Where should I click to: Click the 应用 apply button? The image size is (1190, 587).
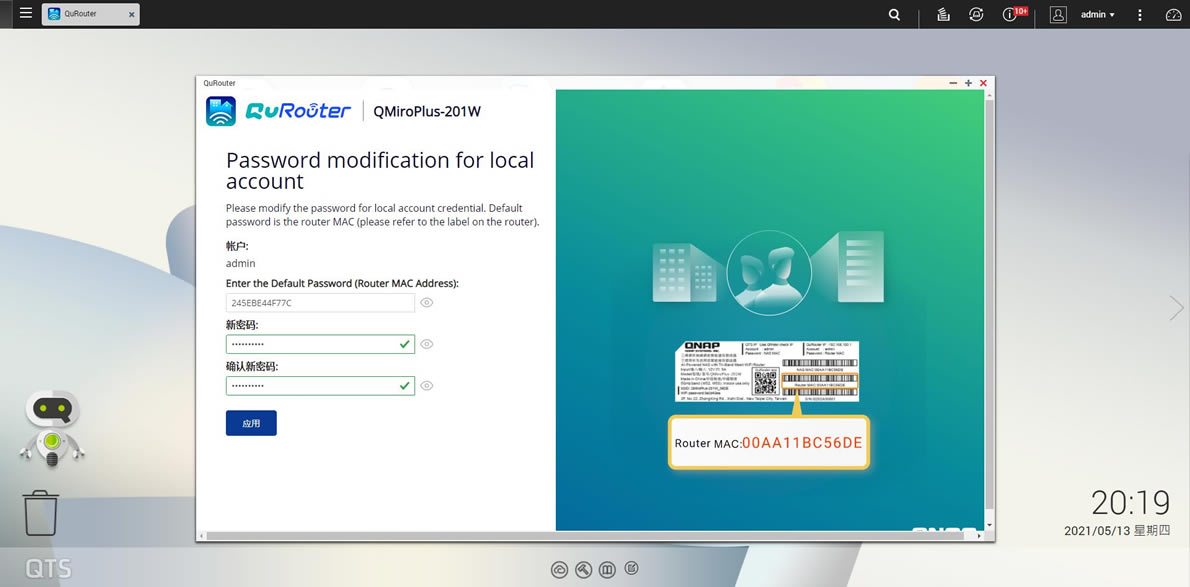point(251,423)
